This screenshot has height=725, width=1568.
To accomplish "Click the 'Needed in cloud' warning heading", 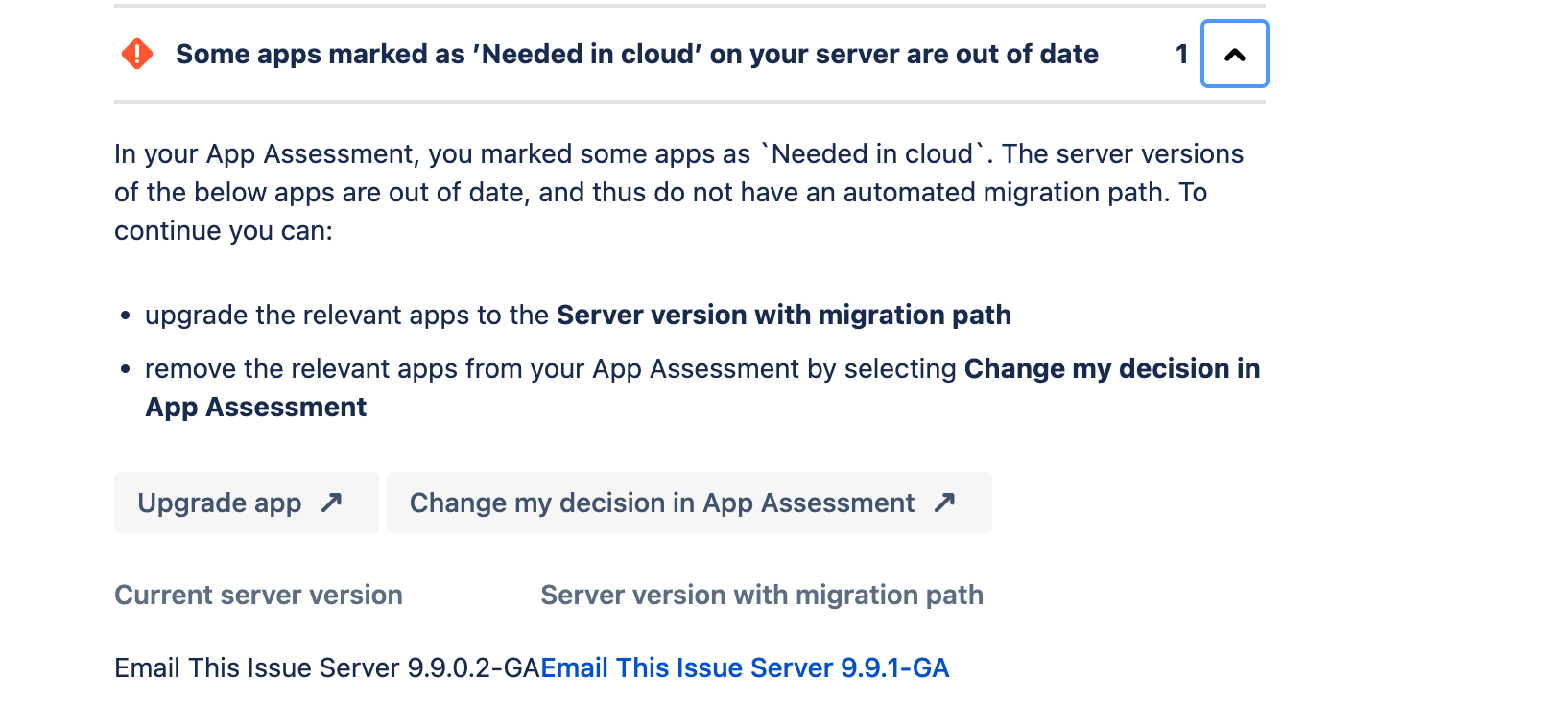I will (x=636, y=55).
